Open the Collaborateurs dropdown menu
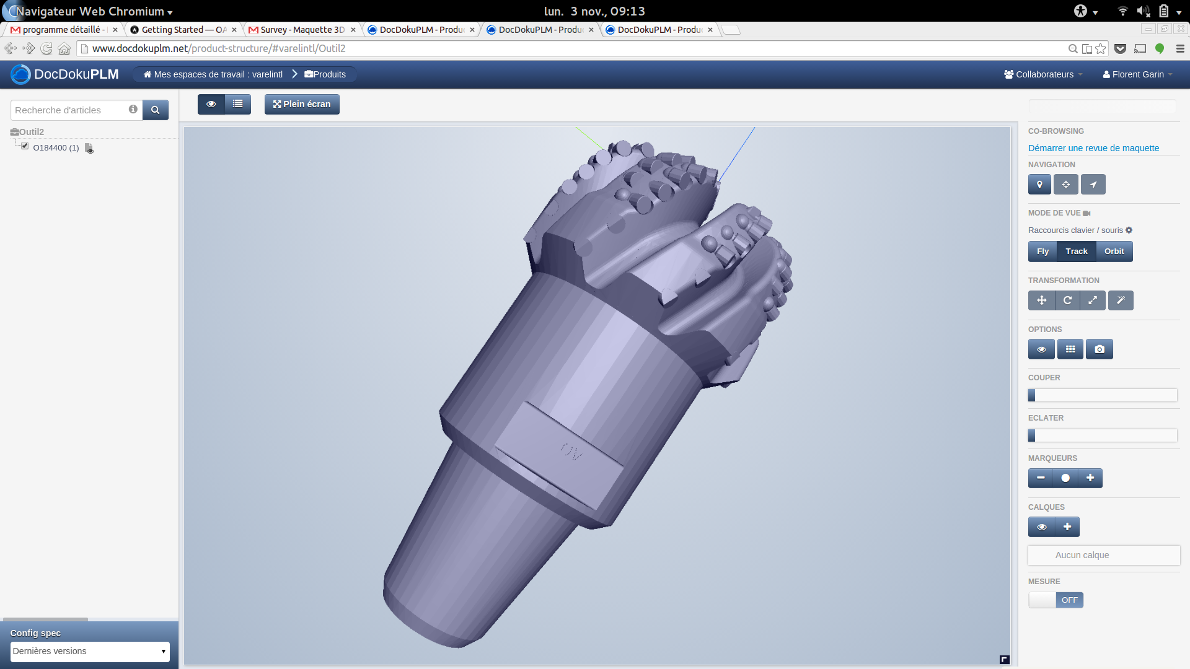Image resolution: width=1190 pixels, height=669 pixels. 1043,75
